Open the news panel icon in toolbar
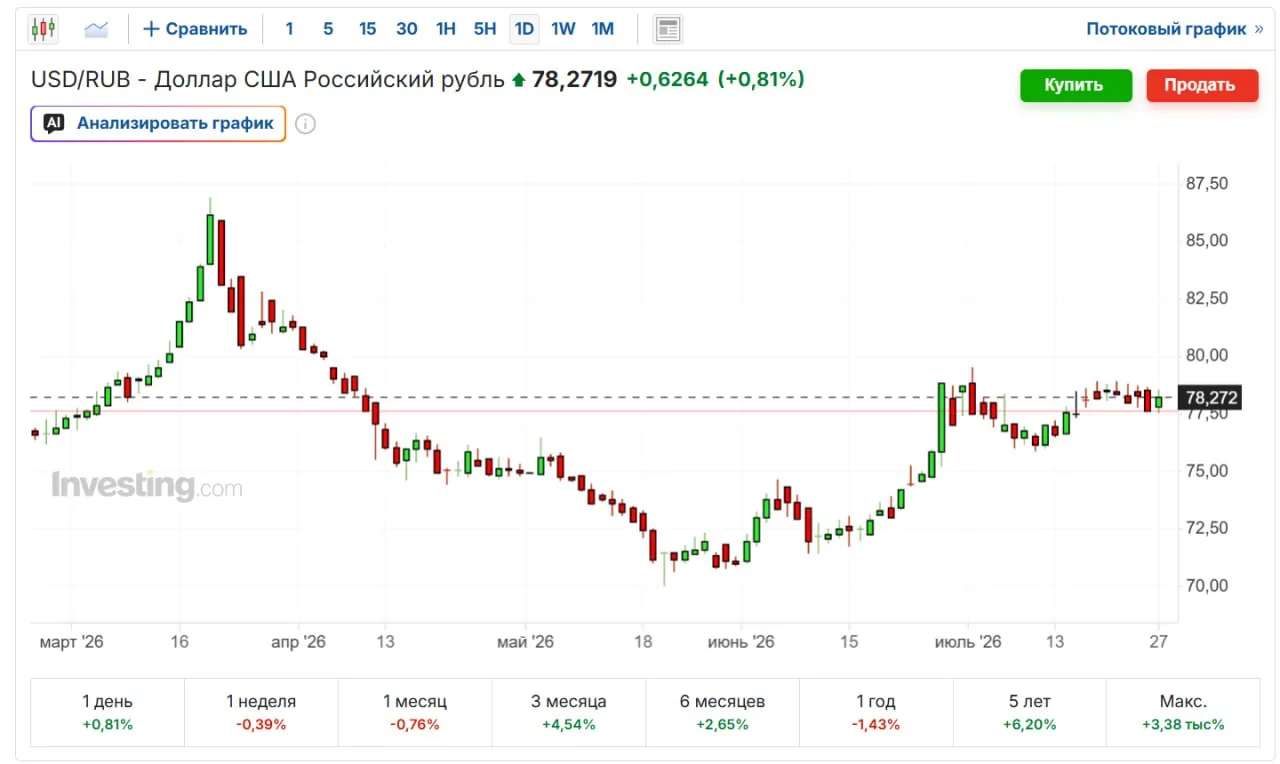The width and height of the screenshot is (1280, 764). click(x=668, y=29)
